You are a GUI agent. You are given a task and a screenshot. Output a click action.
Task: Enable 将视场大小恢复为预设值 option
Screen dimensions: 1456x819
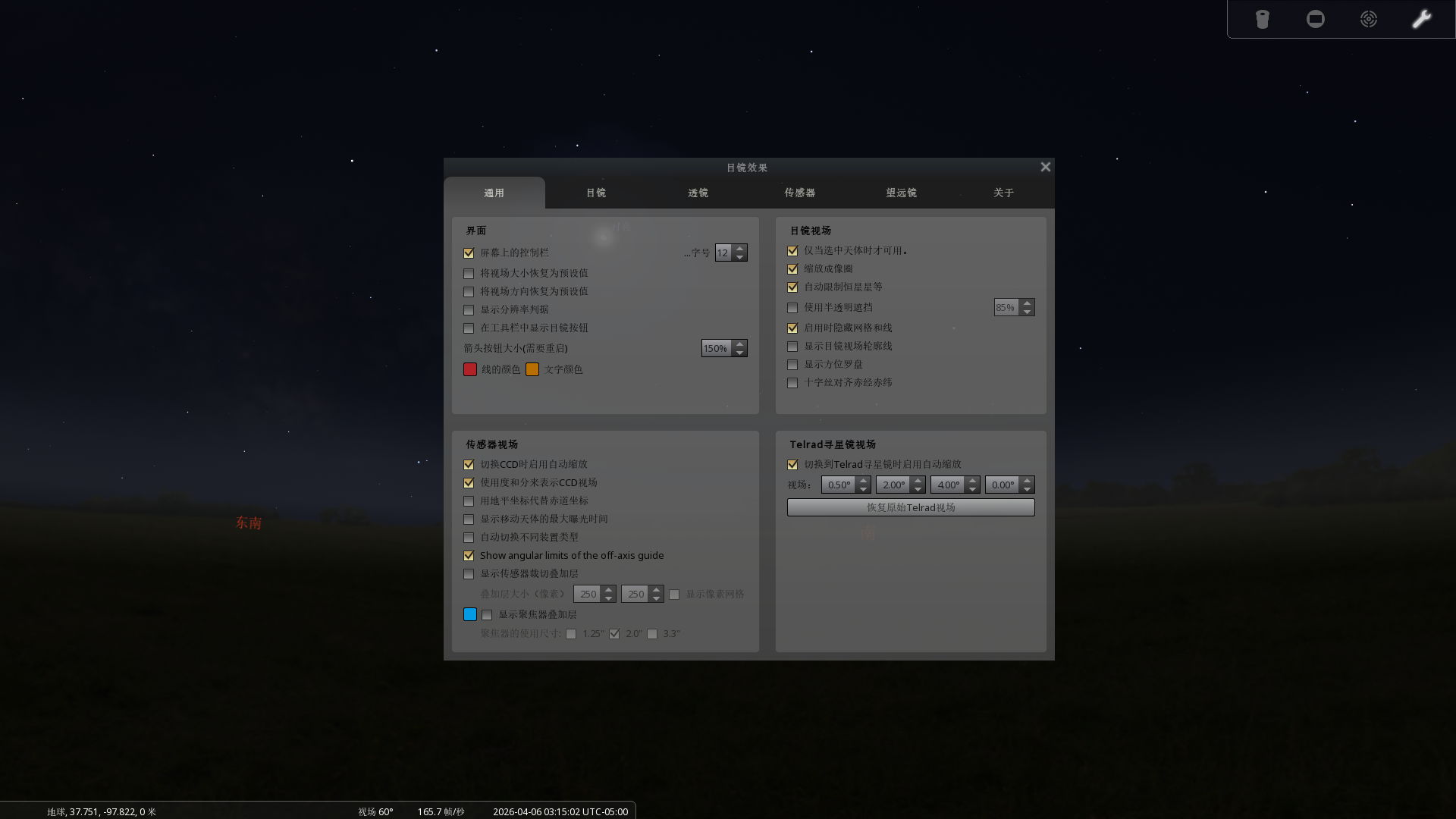point(469,274)
